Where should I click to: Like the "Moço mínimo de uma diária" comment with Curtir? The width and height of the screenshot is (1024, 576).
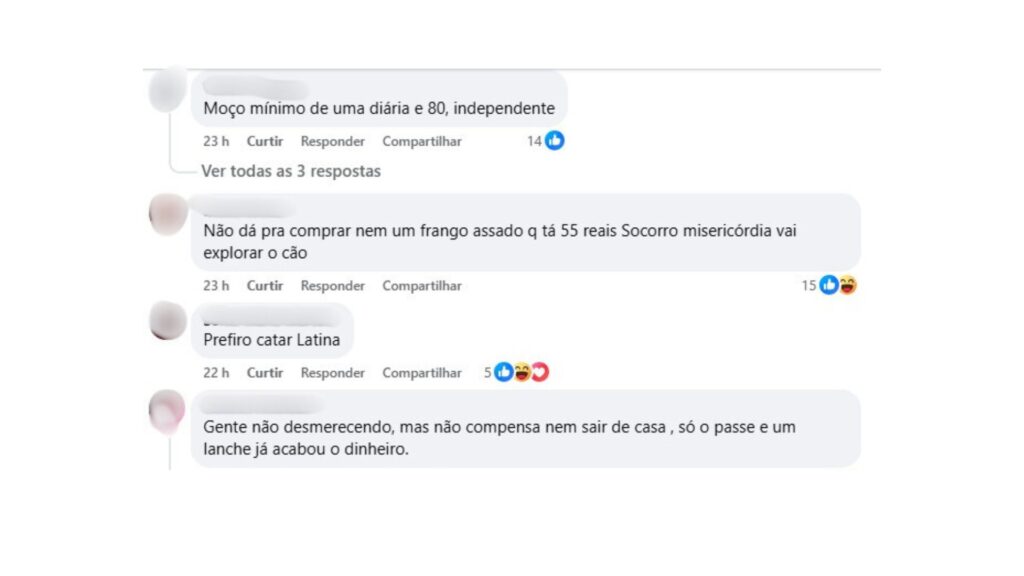point(265,141)
